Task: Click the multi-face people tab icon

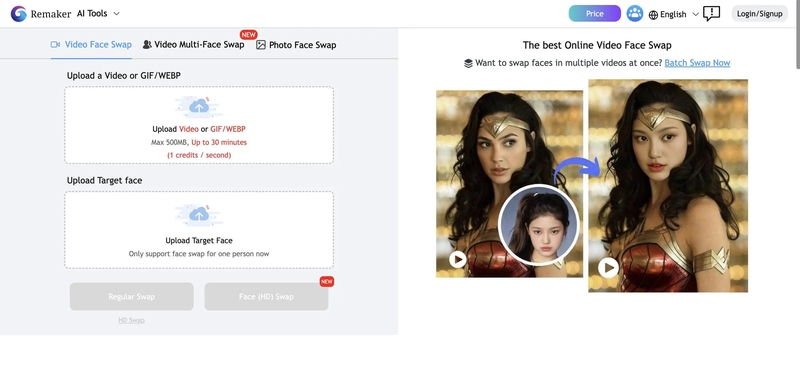Action: tap(147, 44)
